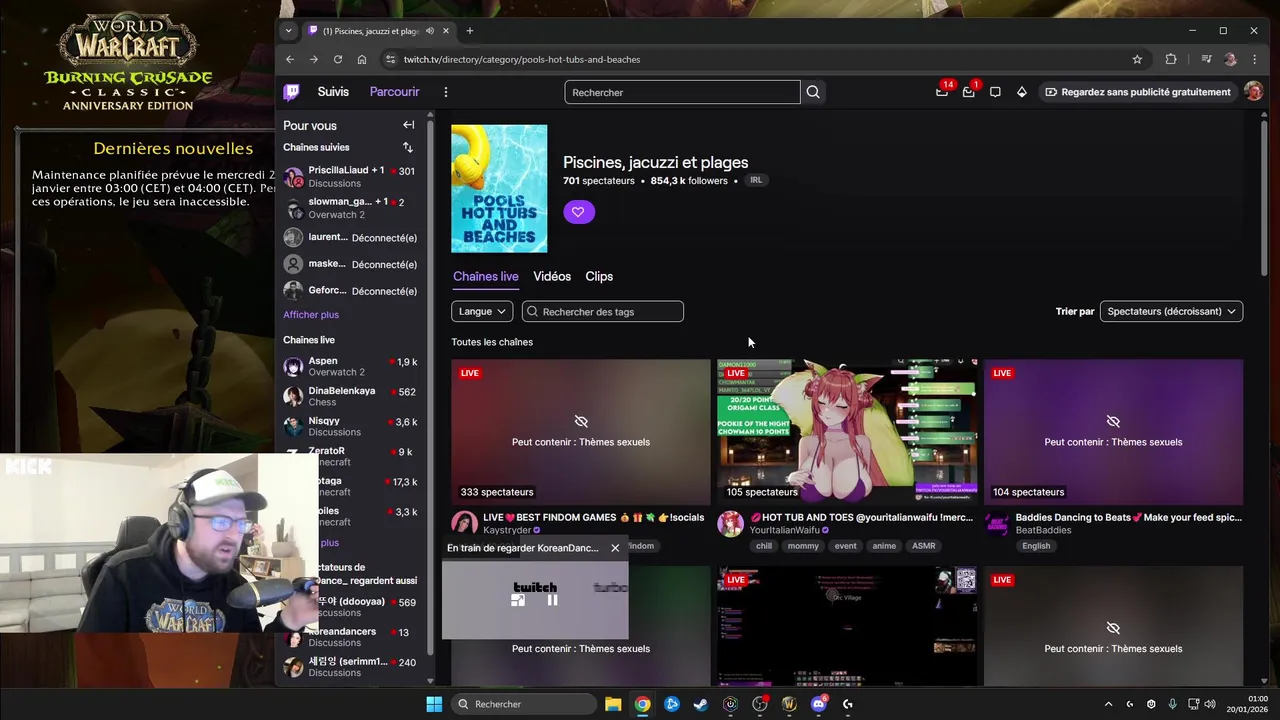
Task: Click the search magnifier button in Twitch
Action: [813, 92]
